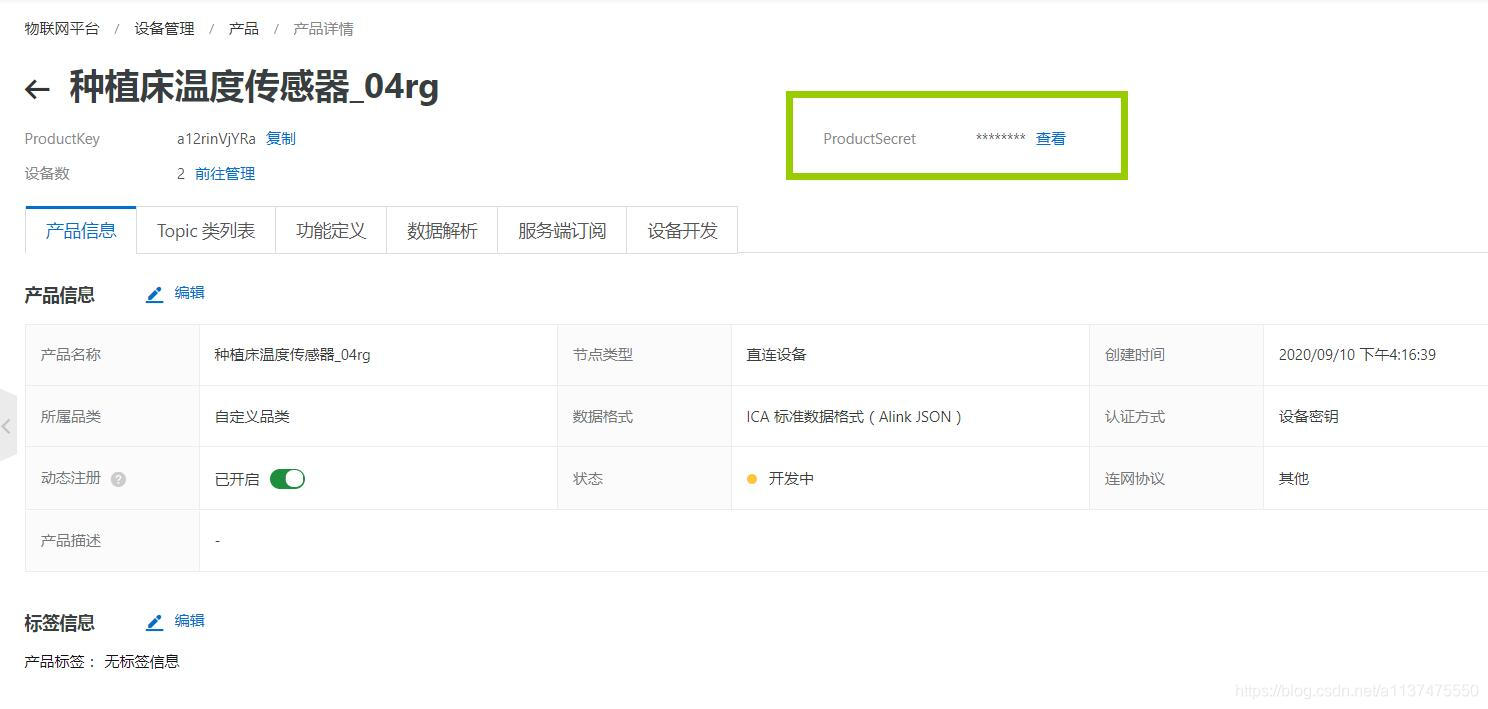This screenshot has width=1488, height=709.
Task: Click the 认证方式 table label
Action: [1135, 417]
